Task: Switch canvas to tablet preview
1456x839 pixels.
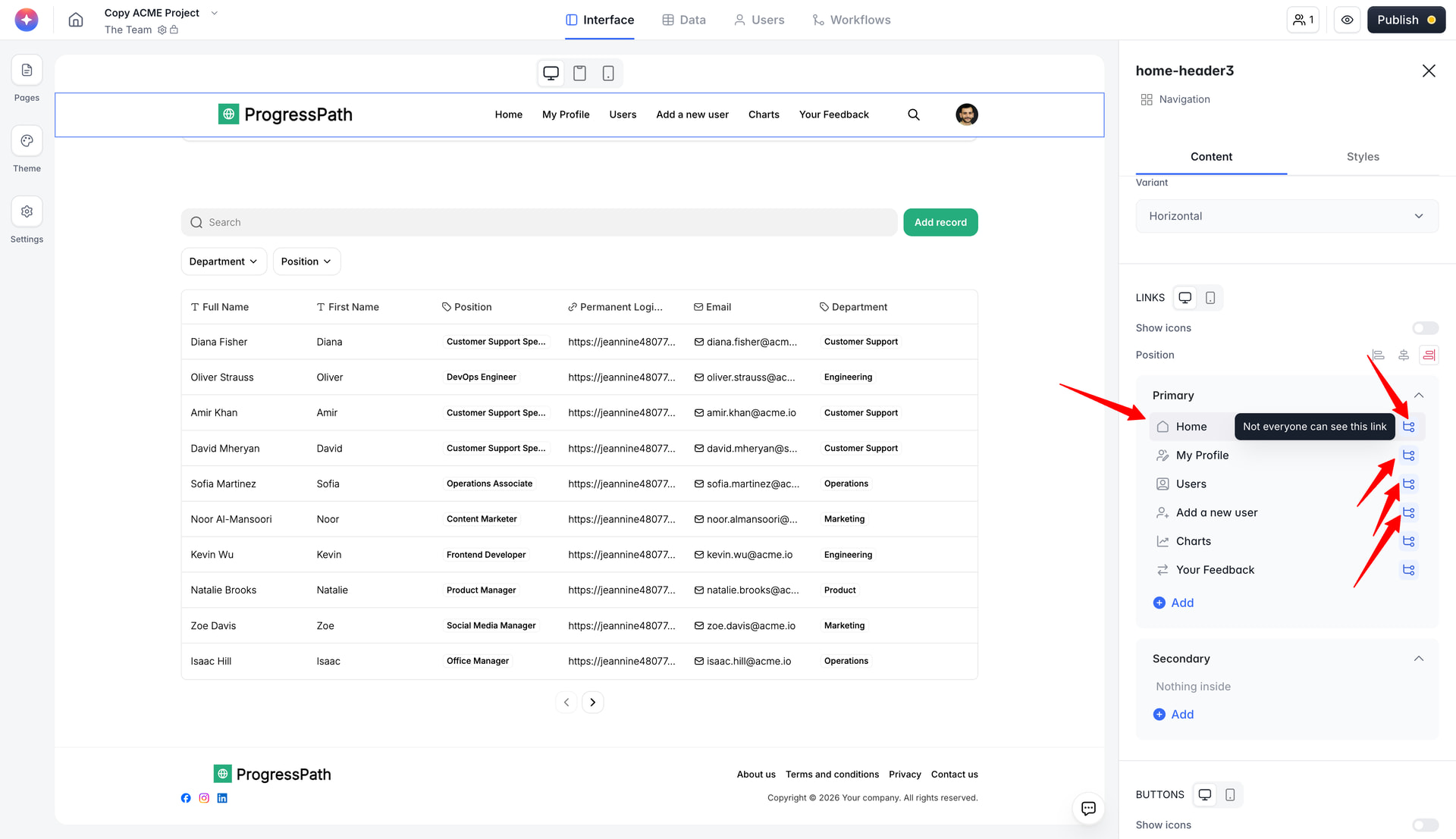Action: point(579,74)
